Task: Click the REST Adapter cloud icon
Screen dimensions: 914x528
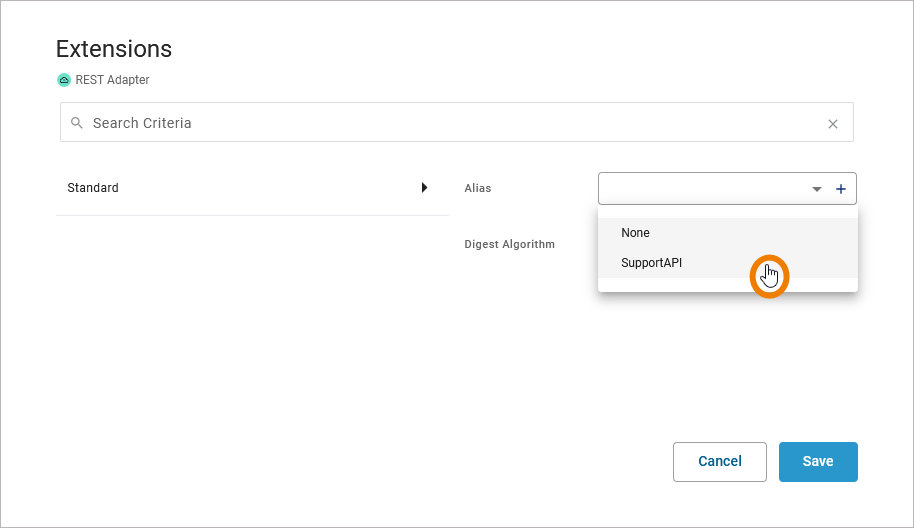Action: click(x=64, y=80)
